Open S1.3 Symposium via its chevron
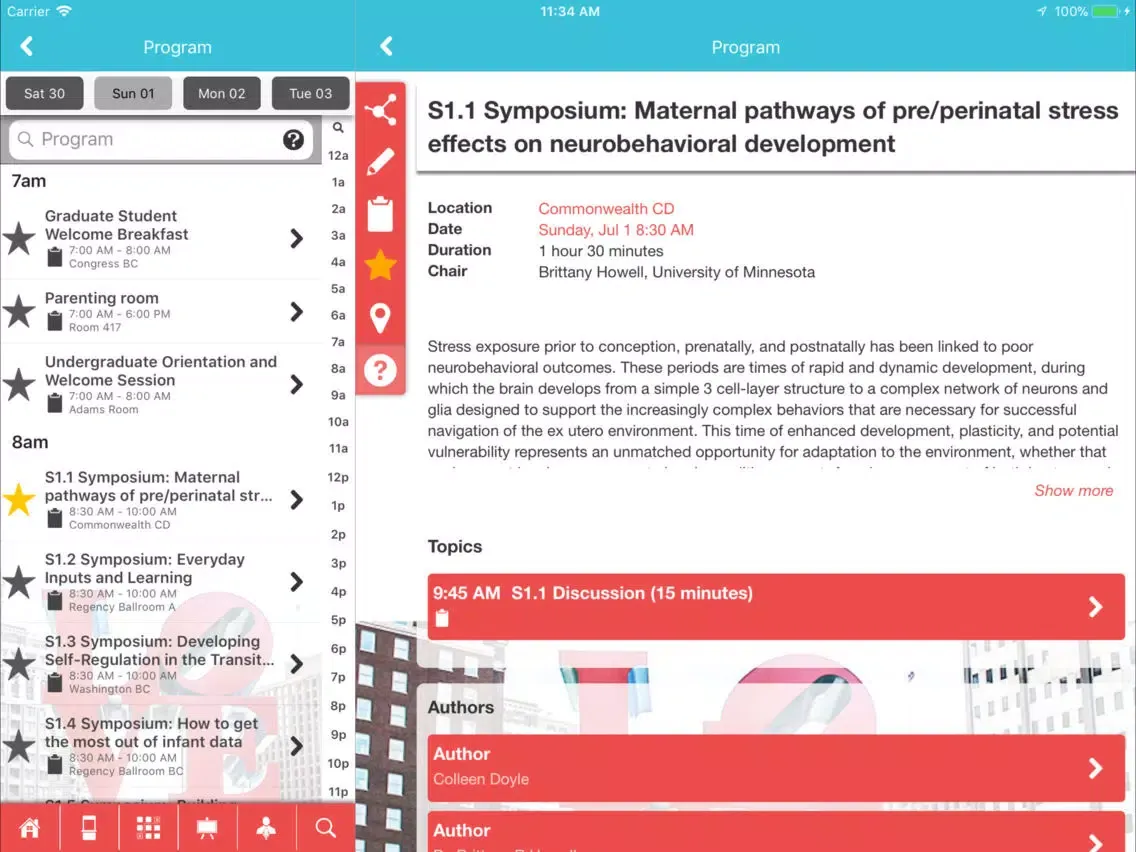 click(296, 663)
